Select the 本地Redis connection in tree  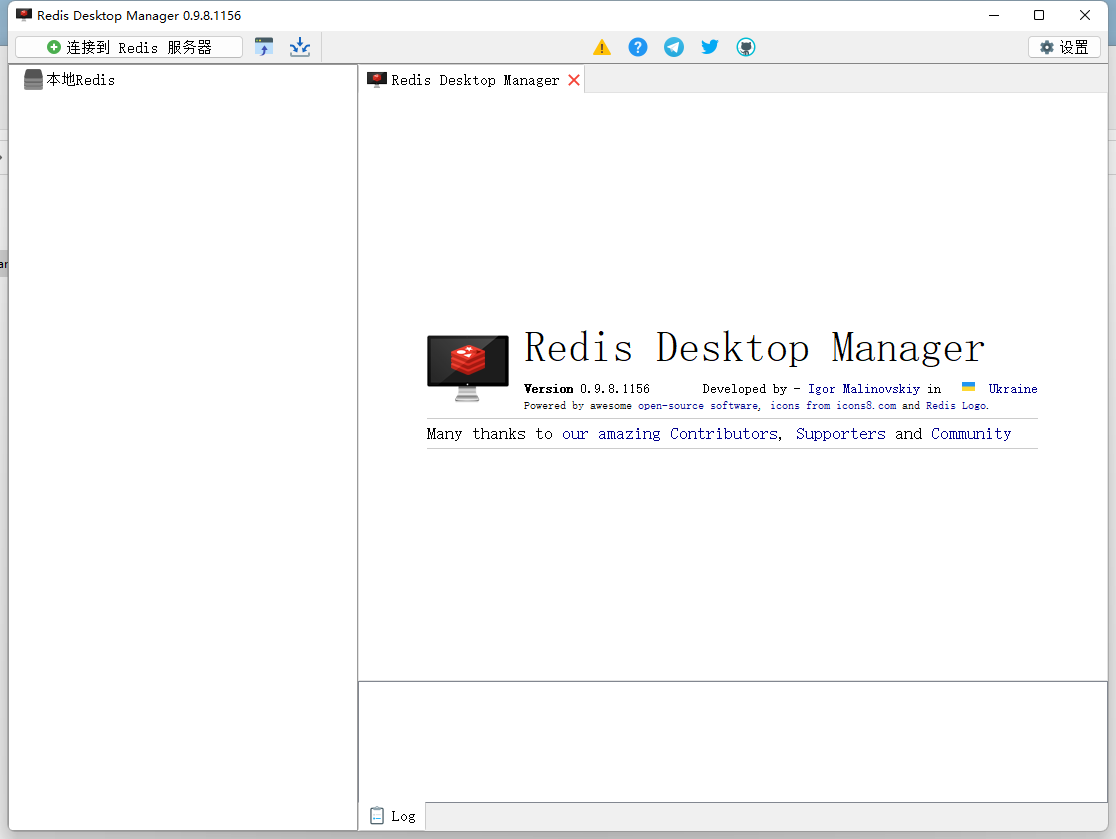pos(80,80)
